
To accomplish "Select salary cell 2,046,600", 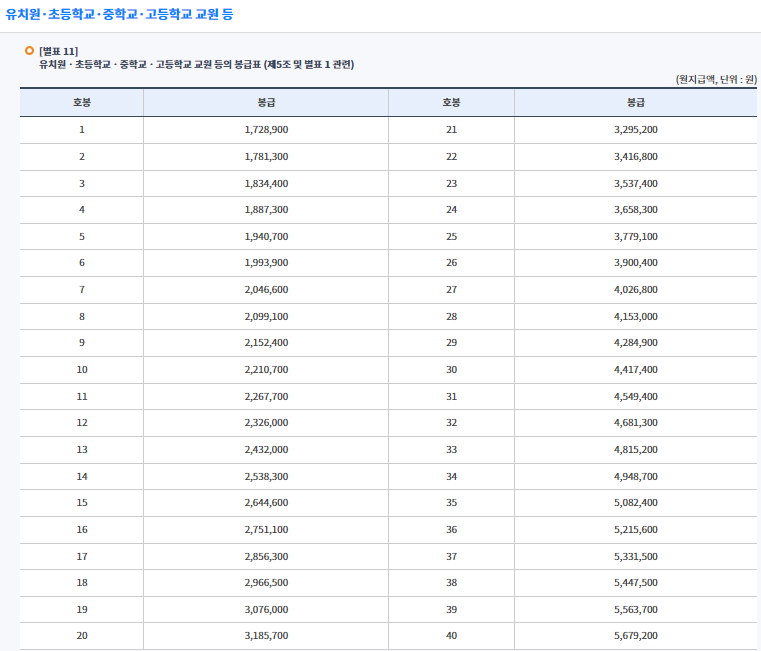I will pos(266,290).
